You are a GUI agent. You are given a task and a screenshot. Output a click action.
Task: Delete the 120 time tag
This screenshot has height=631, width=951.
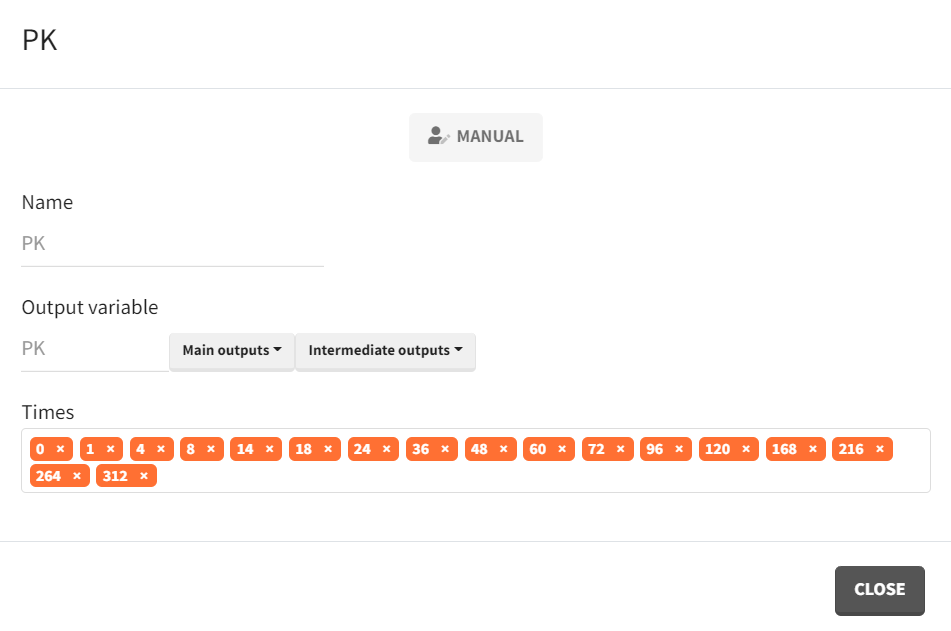point(746,449)
